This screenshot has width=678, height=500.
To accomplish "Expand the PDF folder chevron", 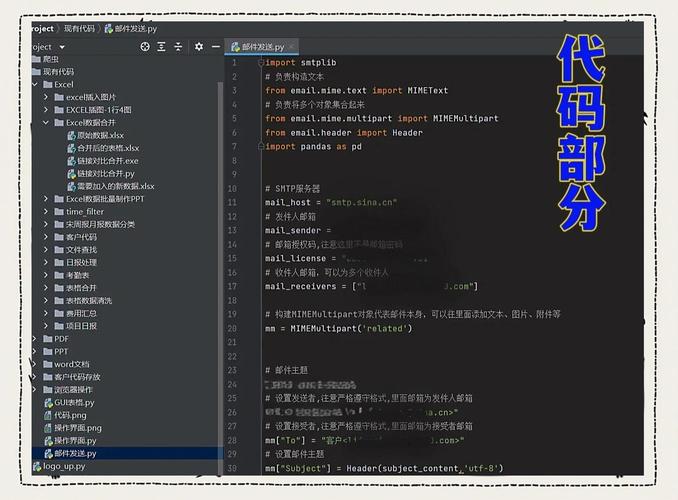I will coord(35,338).
